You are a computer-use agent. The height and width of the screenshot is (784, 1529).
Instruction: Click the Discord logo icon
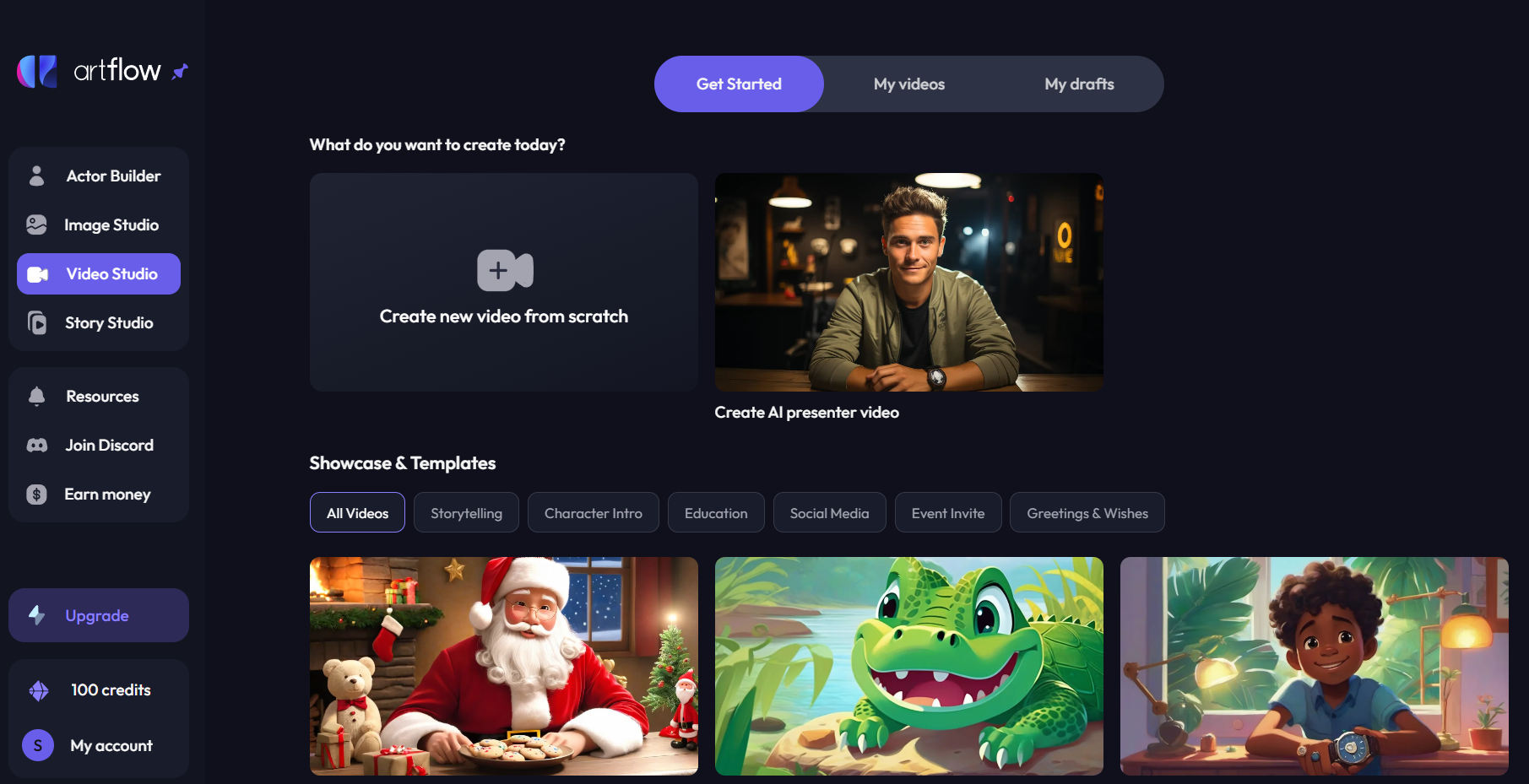point(37,445)
